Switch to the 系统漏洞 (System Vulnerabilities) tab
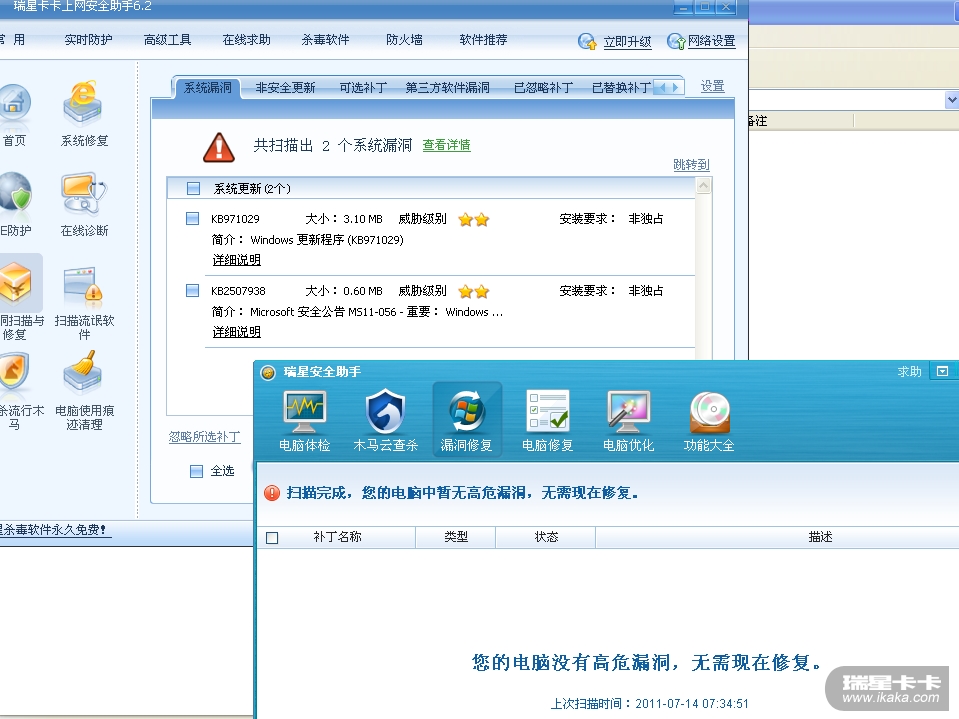This screenshot has height=719, width=959. pos(207,88)
